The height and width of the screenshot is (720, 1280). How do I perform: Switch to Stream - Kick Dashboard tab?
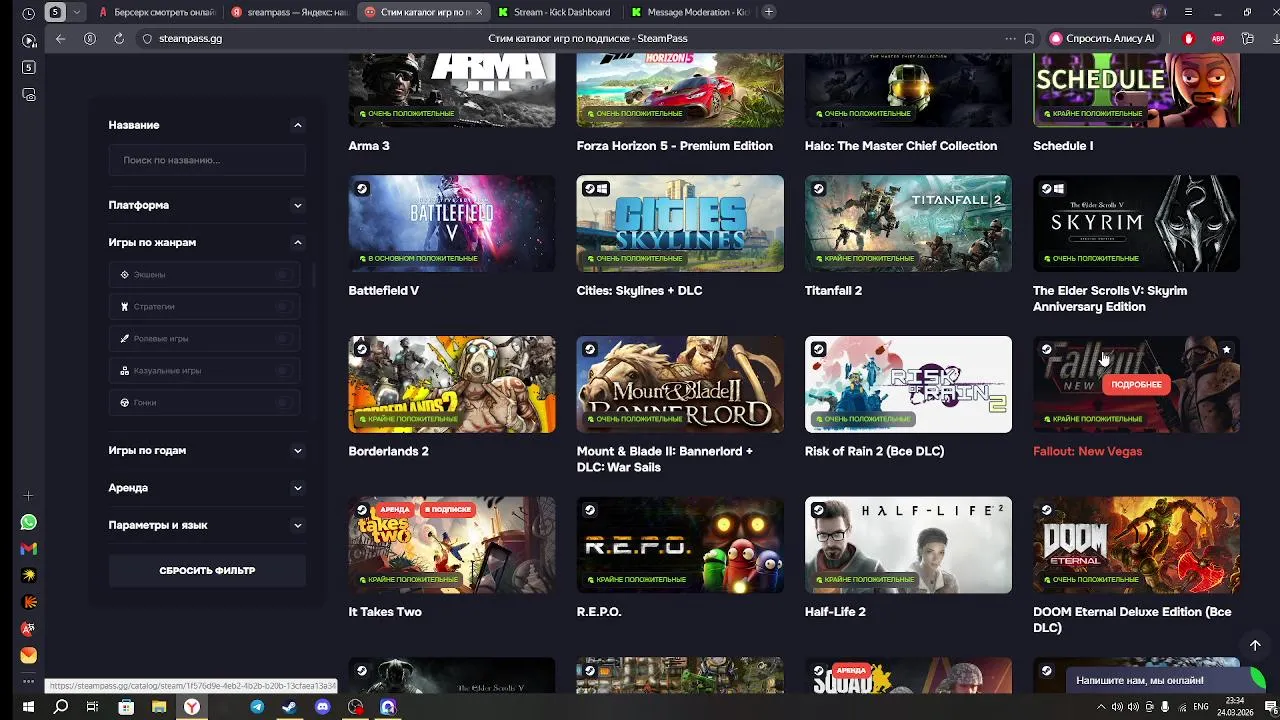point(555,12)
